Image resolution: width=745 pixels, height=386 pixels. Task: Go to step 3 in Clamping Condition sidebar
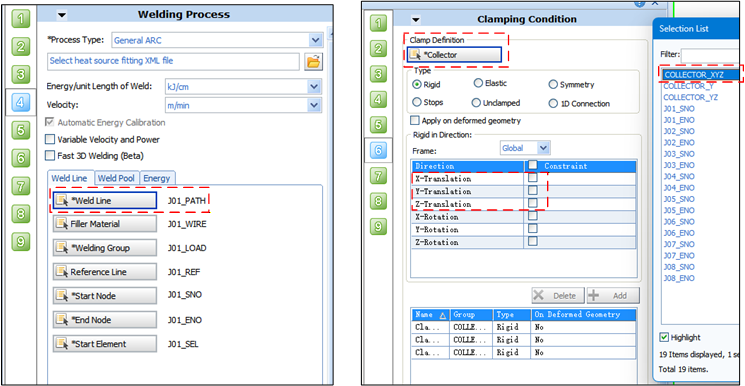[x=378, y=74]
